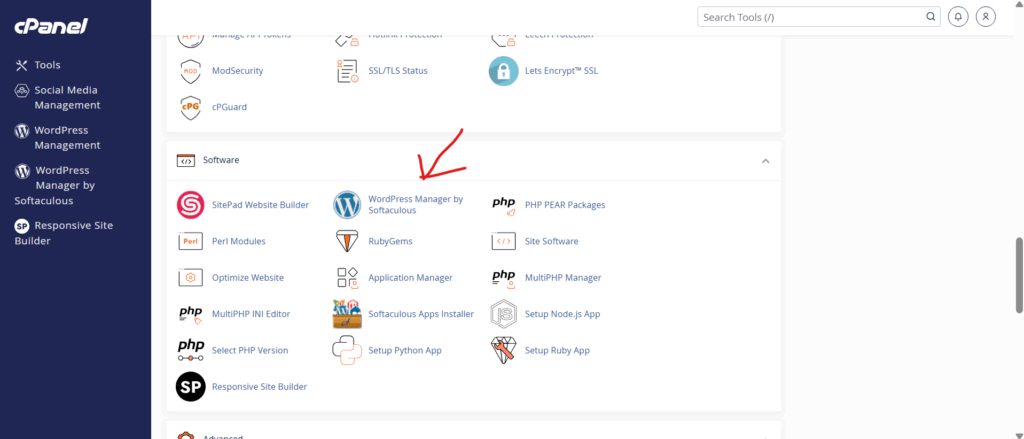Screen dimensions: 1024x439
Task: Select Tools in the sidebar
Action: tap(47, 65)
